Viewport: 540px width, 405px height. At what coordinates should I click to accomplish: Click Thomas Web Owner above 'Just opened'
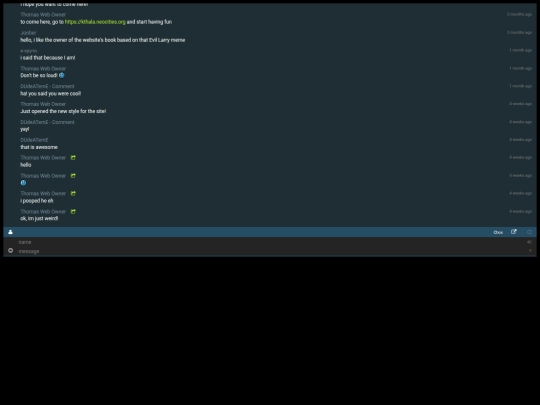(43, 104)
